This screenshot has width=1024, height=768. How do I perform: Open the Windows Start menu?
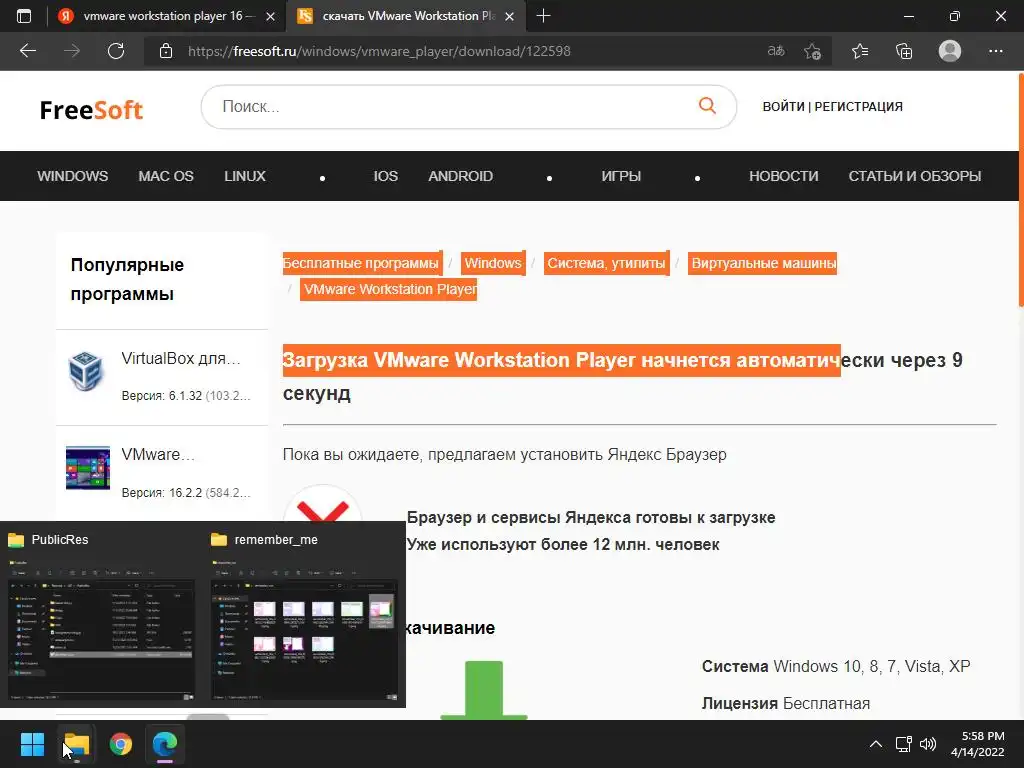(32, 744)
